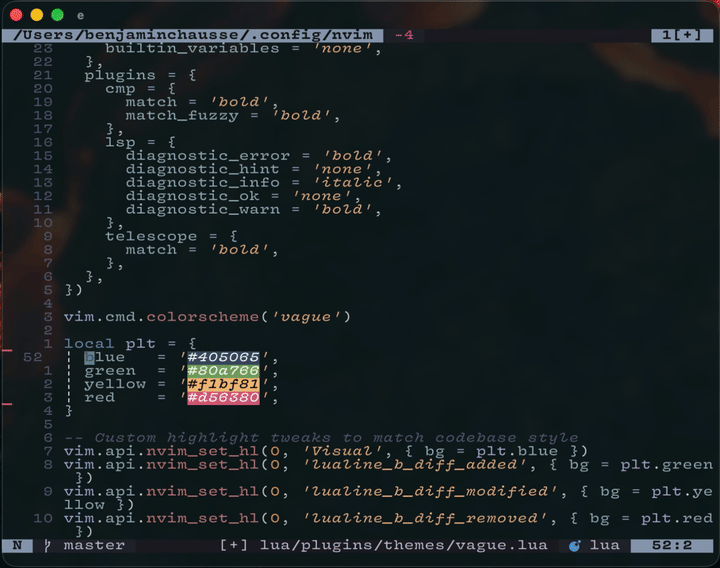Click the 52:2 cursor position indicator
Image resolution: width=720 pixels, height=568 pixels.
672,546
